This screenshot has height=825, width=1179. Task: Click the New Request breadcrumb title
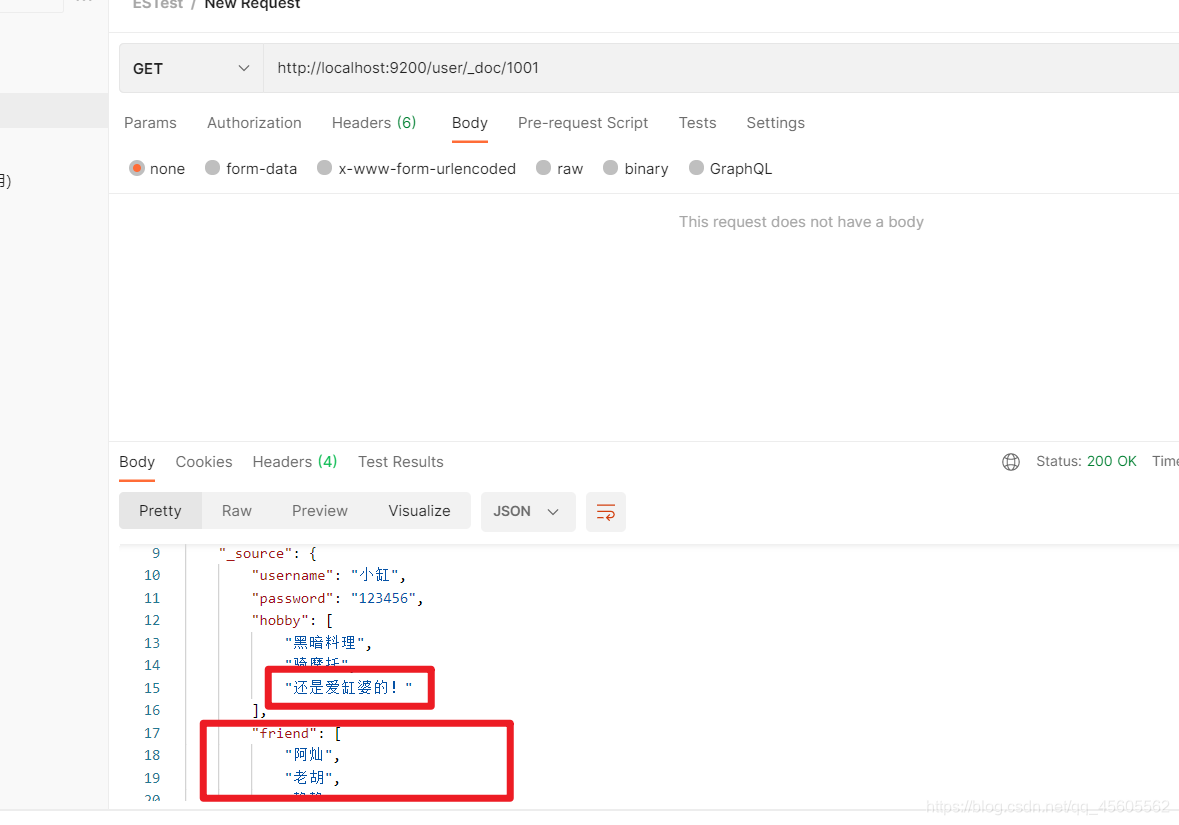click(252, 5)
